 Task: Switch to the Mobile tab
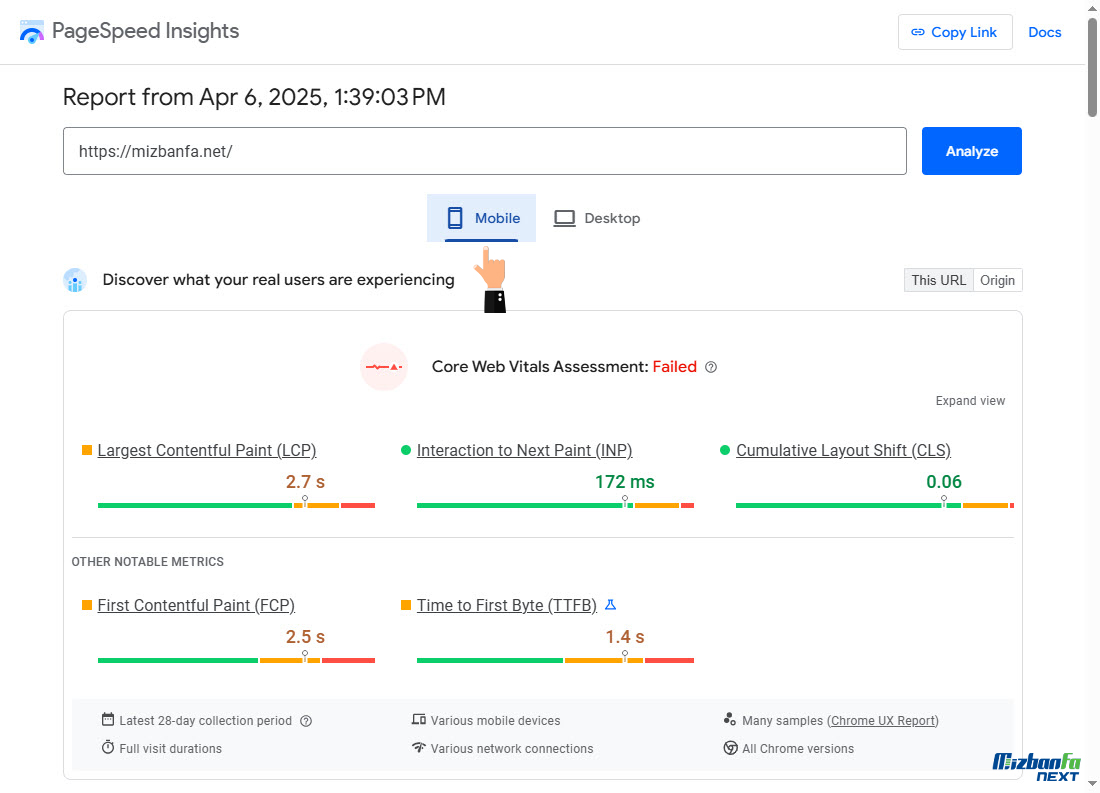tap(481, 218)
